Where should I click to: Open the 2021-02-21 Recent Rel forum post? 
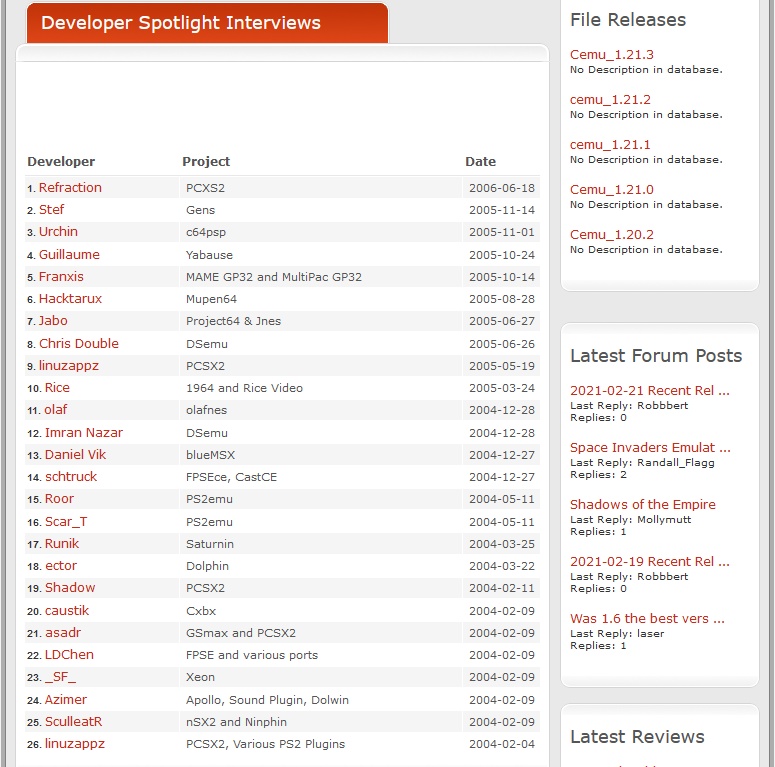pos(649,390)
